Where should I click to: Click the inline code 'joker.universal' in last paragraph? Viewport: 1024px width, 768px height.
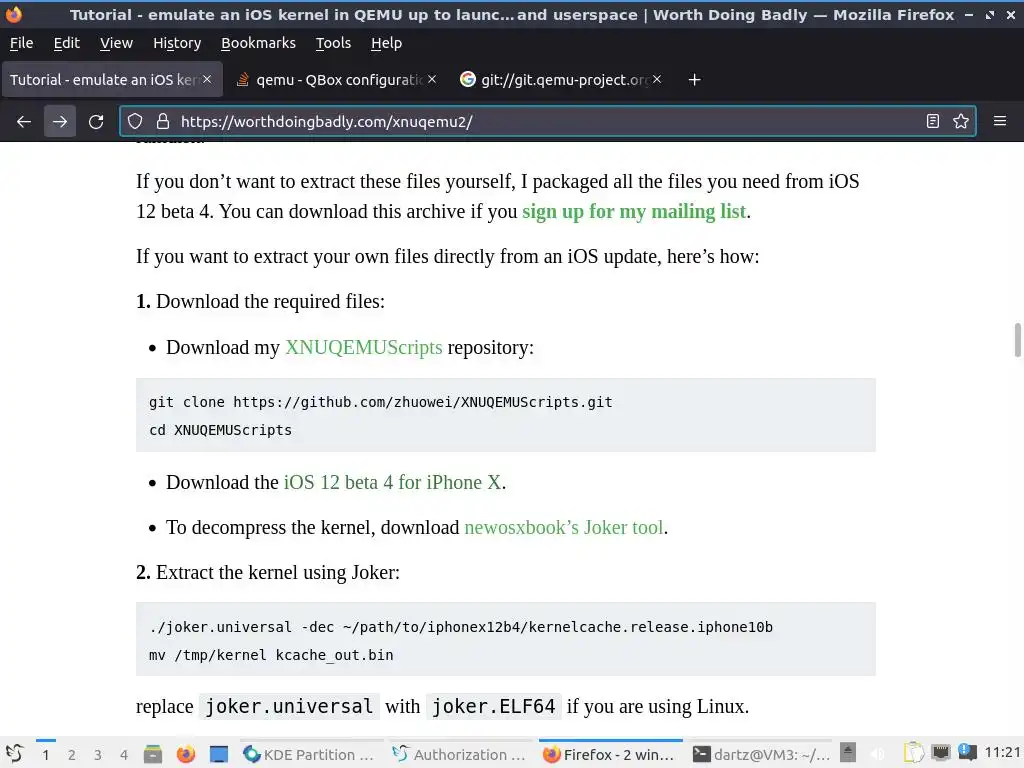(289, 707)
